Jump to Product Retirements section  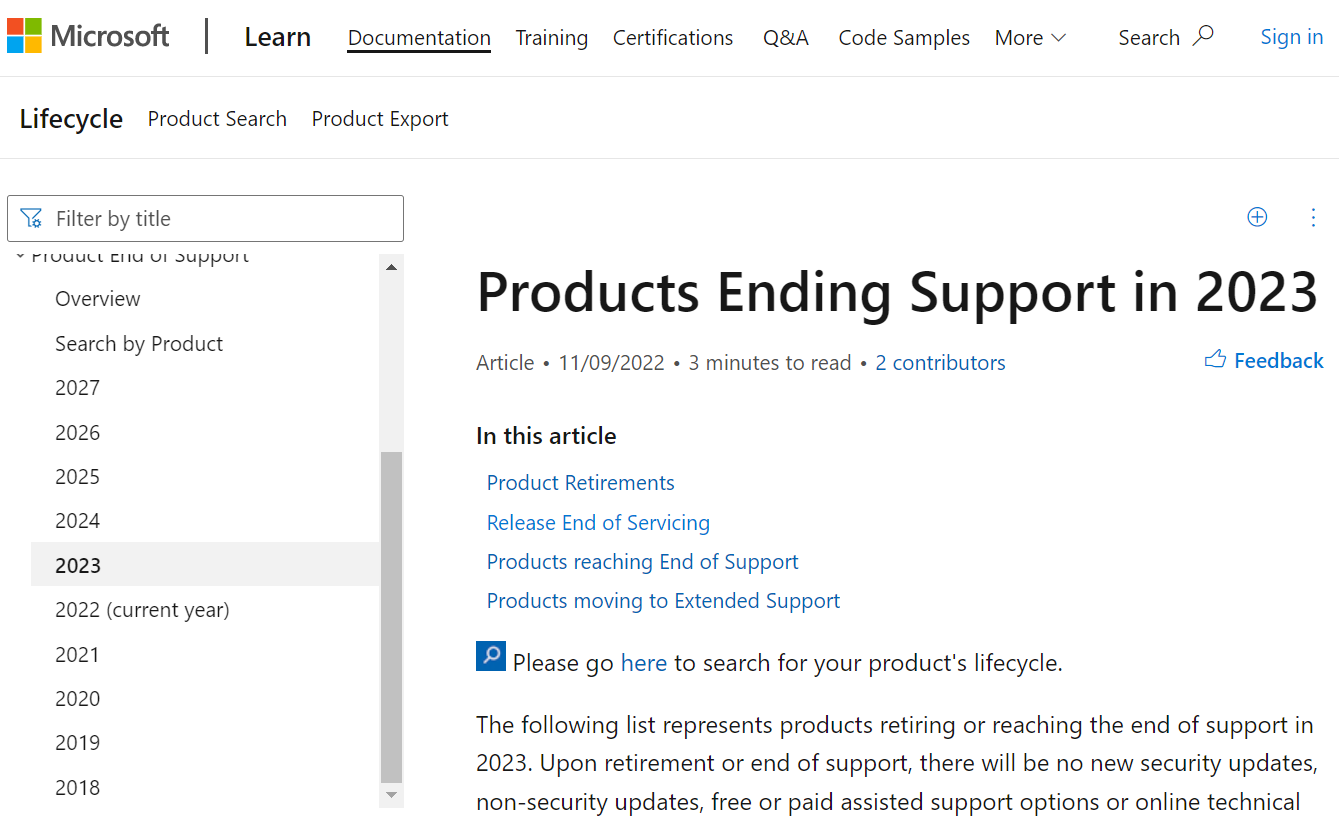tap(580, 483)
